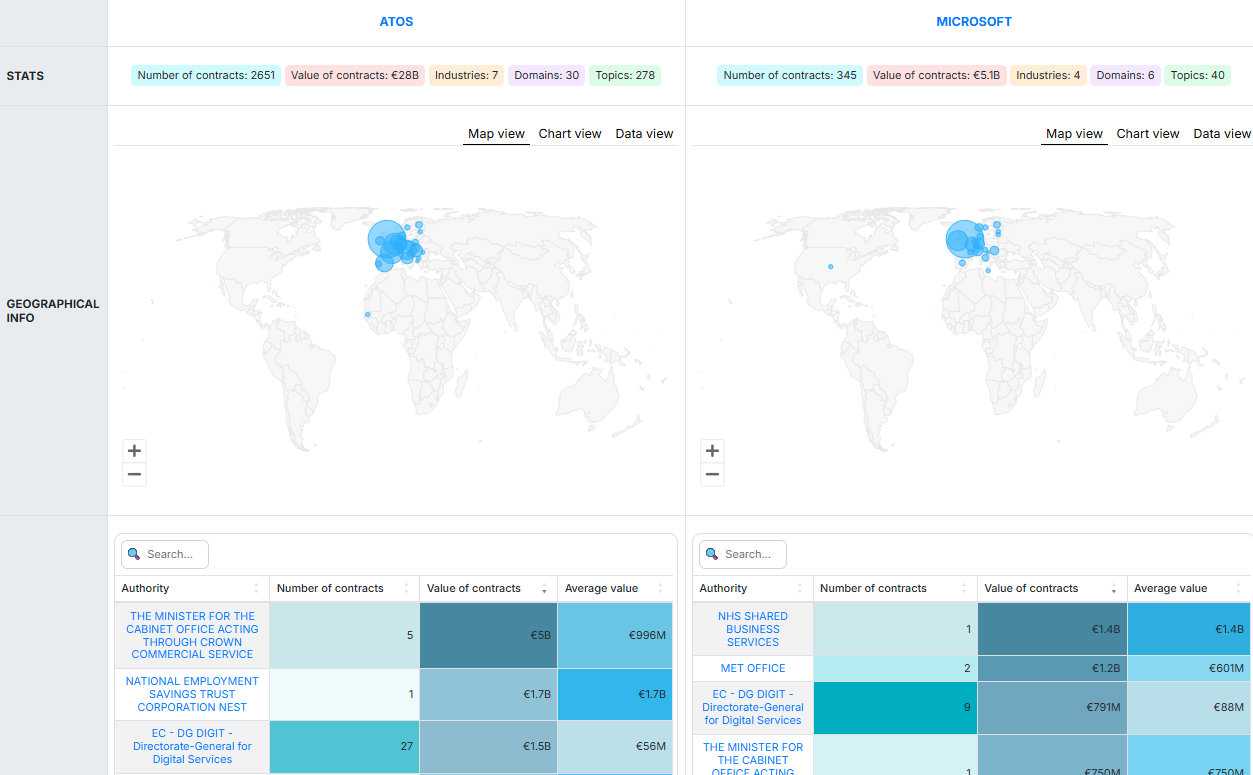Click the '€996M' average value cell
The width and height of the screenshot is (1253, 775).
tap(615, 635)
